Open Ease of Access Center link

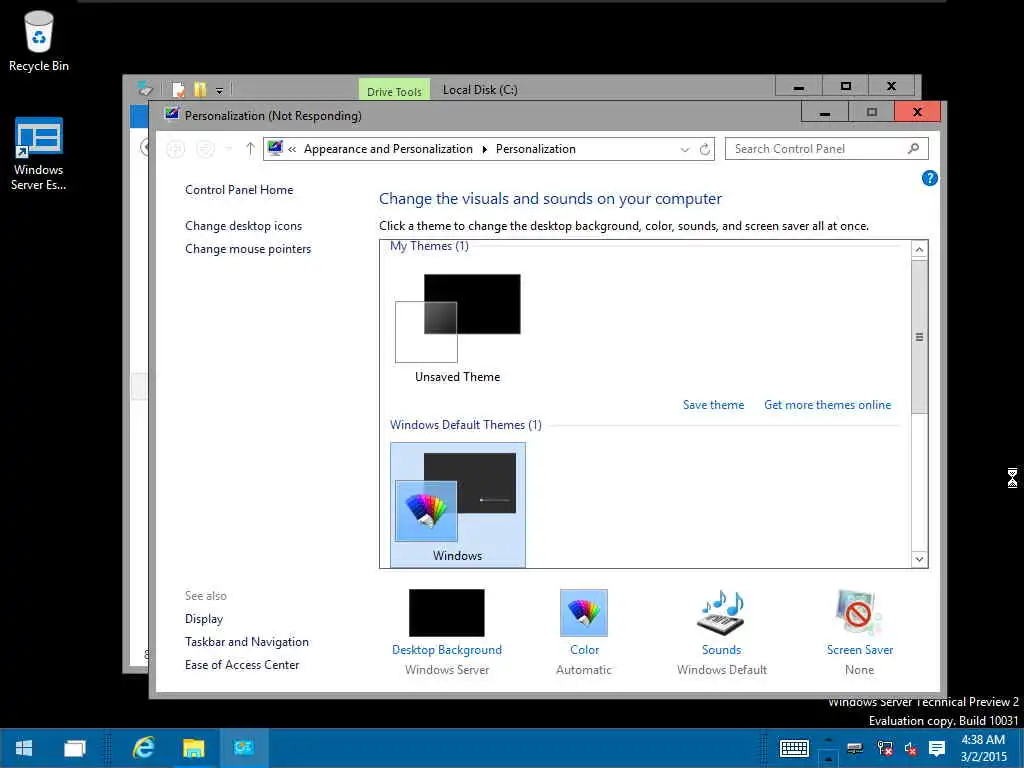pyautogui.click(x=242, y=665)
